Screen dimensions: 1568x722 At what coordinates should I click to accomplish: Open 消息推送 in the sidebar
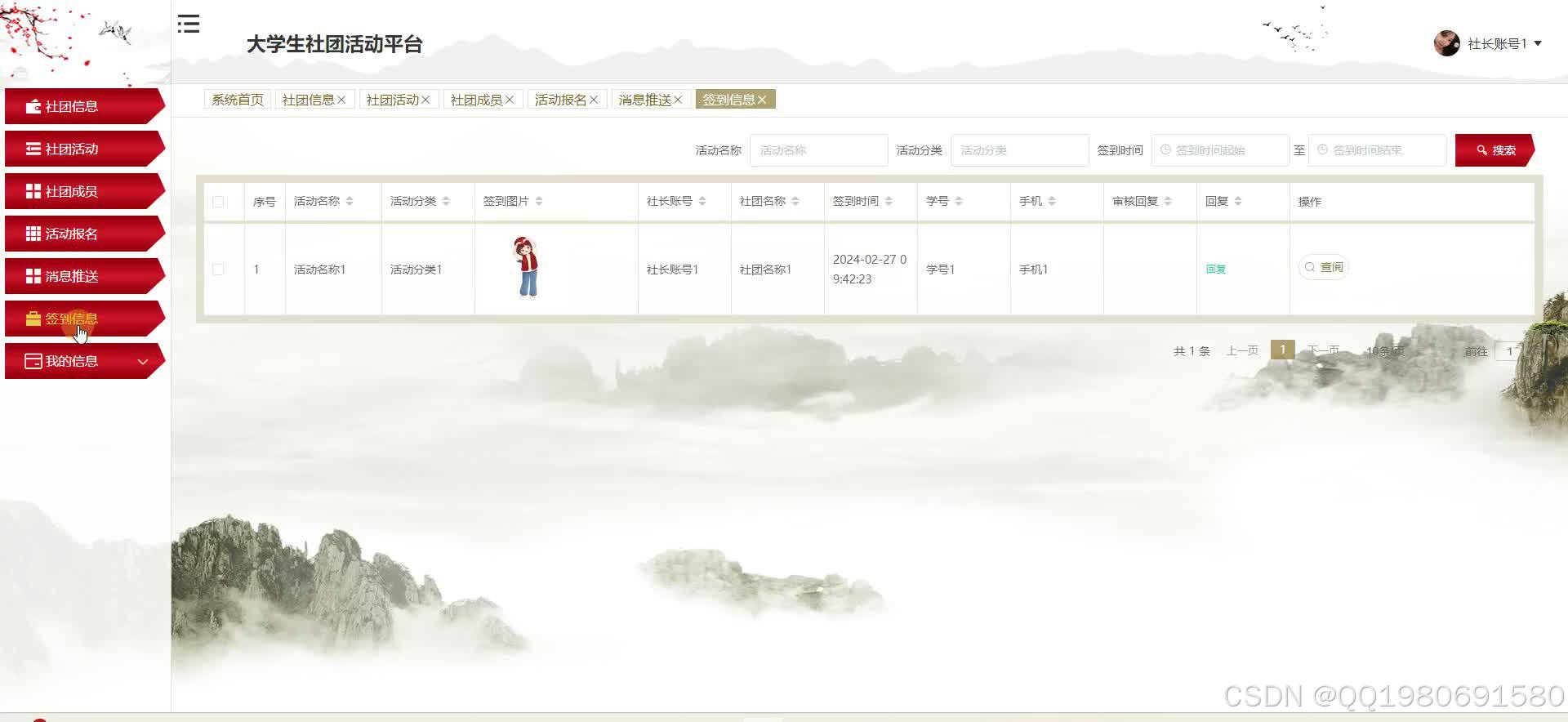pos(85,276)
